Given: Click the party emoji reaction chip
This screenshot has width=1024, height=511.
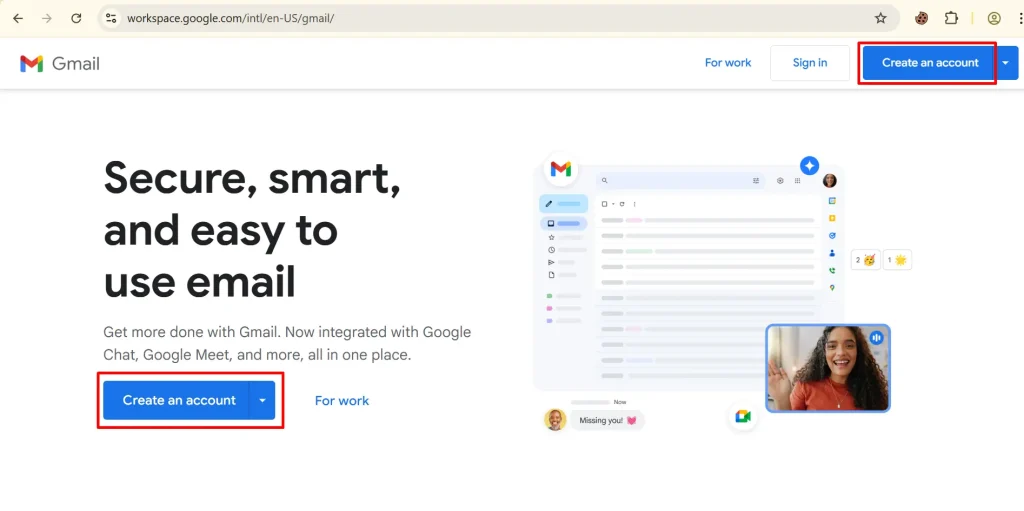Looking at the screenshot, I should pyautogui.click(x=866, y=260).
